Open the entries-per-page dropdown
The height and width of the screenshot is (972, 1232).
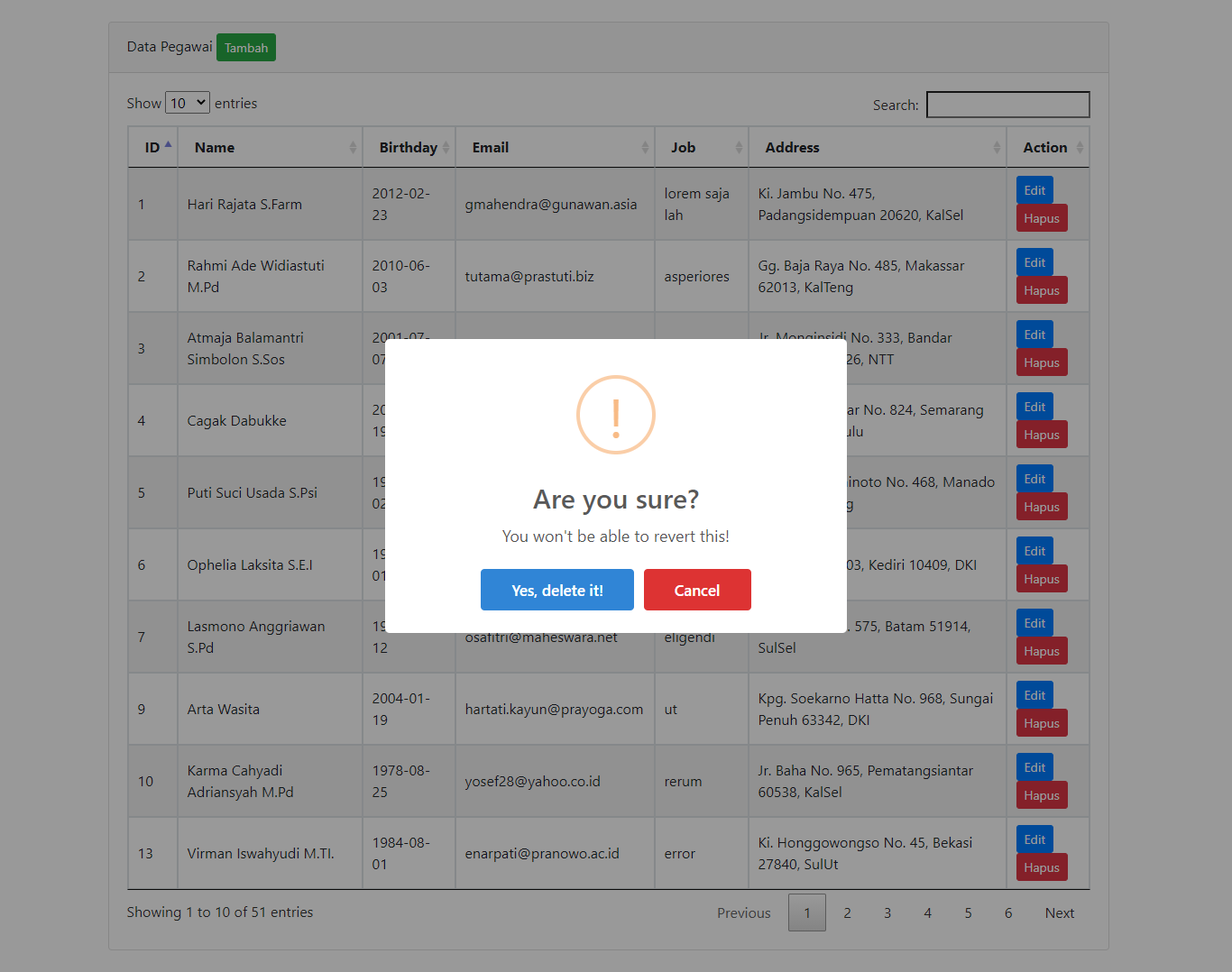click(187, 102)
